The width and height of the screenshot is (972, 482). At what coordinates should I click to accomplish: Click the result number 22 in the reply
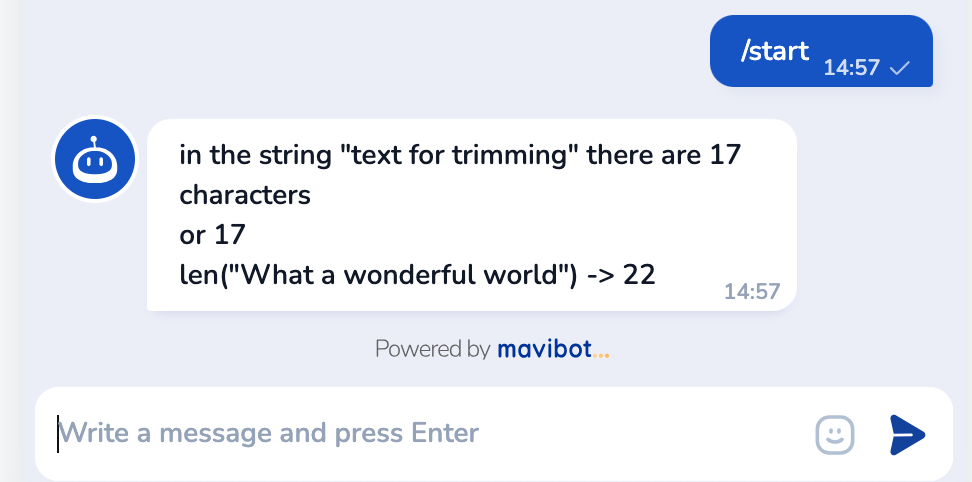click(x=639, y=275)
